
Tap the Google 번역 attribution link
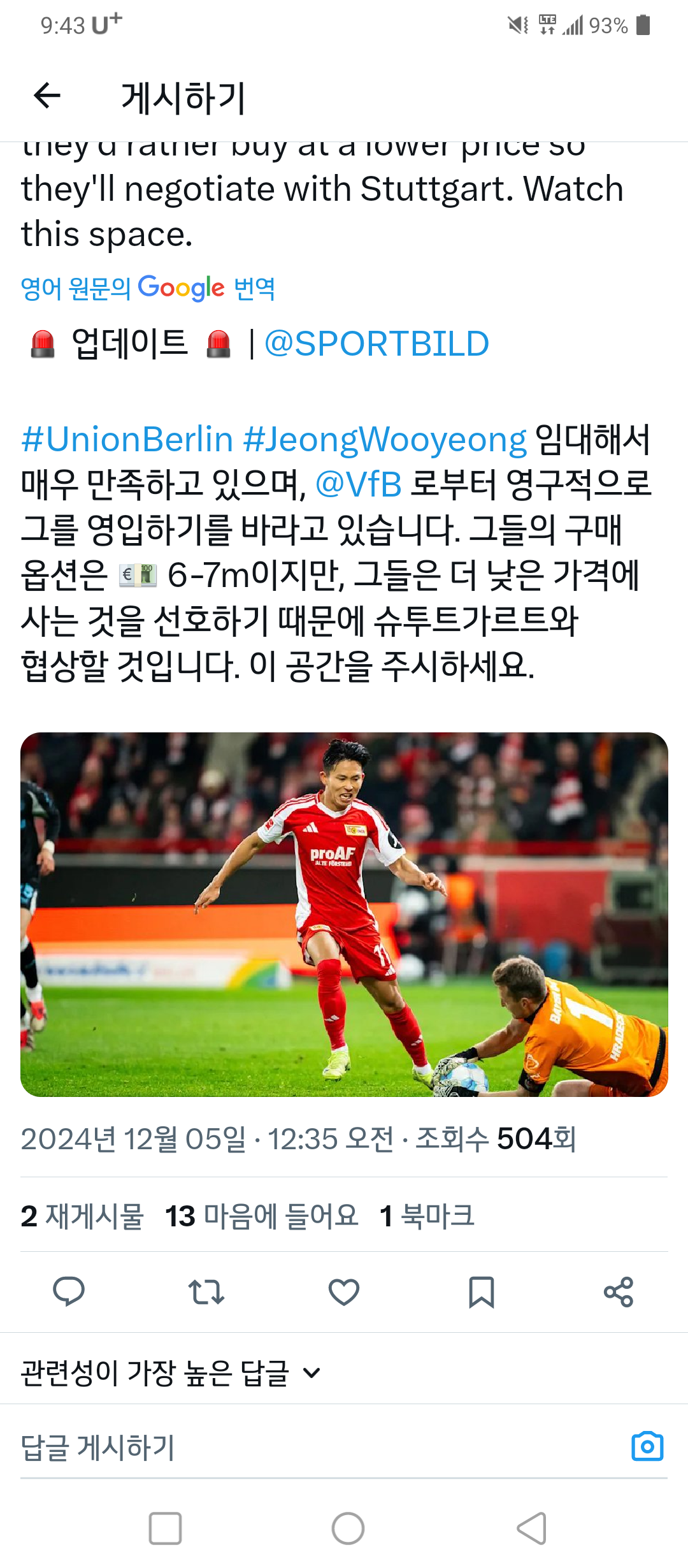click(148, 288)
